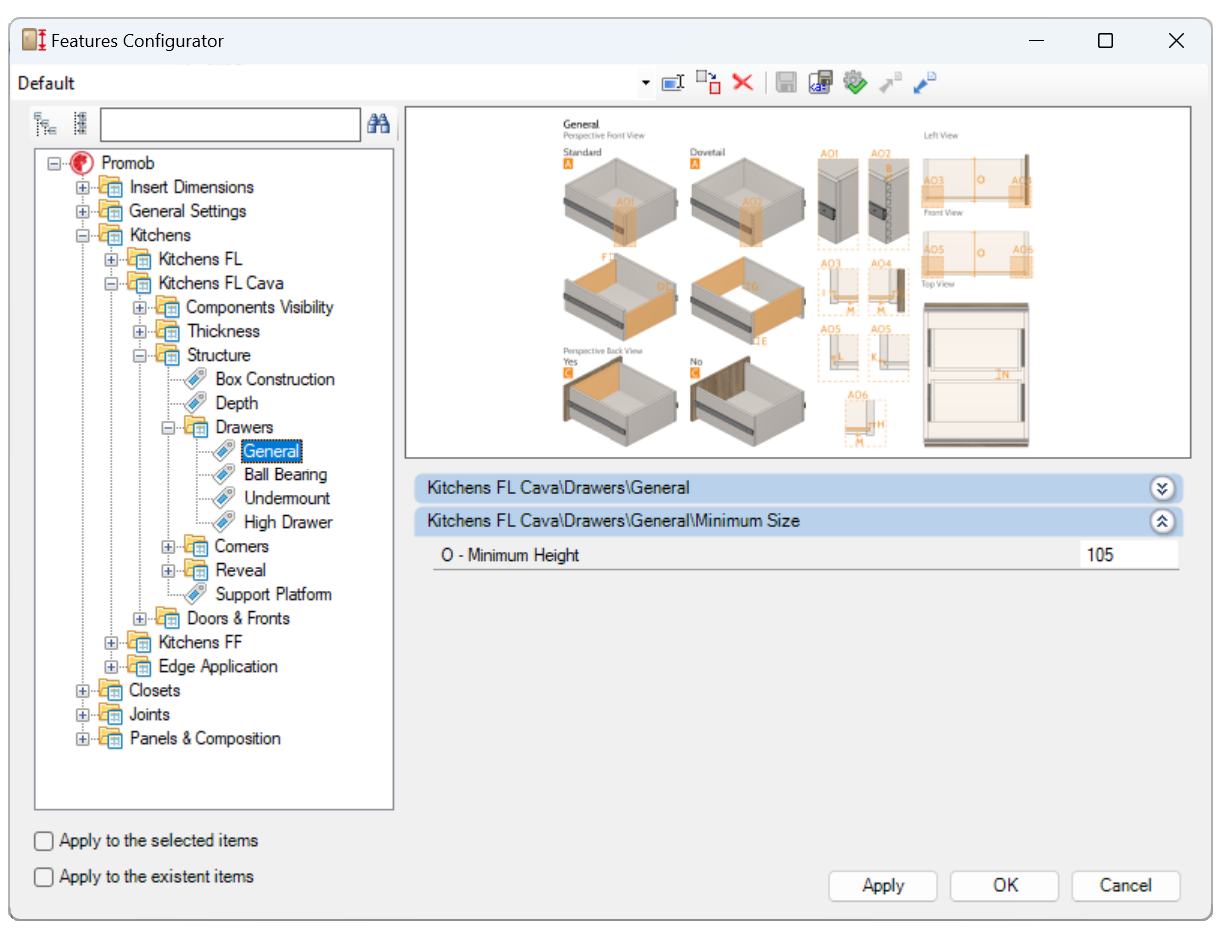
Task: Select the General item under Drawers
Action: click(x=271, y=451)
